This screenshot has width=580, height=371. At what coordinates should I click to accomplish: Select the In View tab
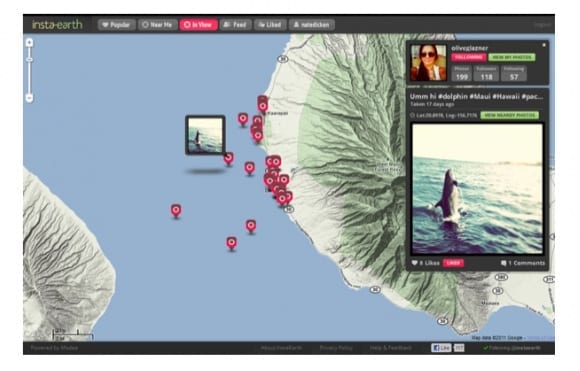coord(199,25)
